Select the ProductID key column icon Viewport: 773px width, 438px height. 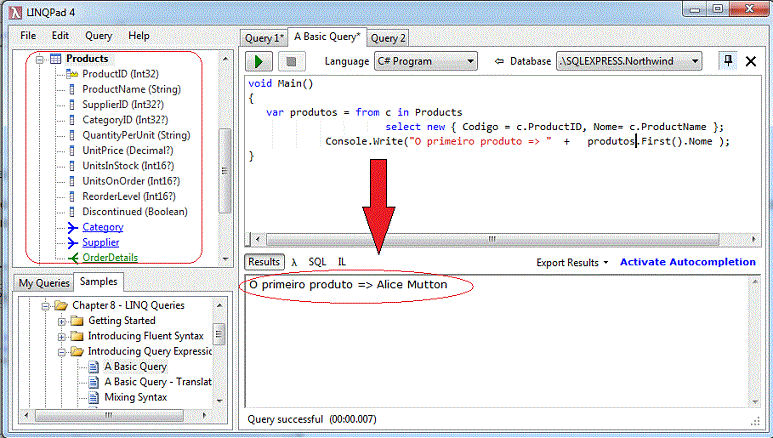pos(72,74)
